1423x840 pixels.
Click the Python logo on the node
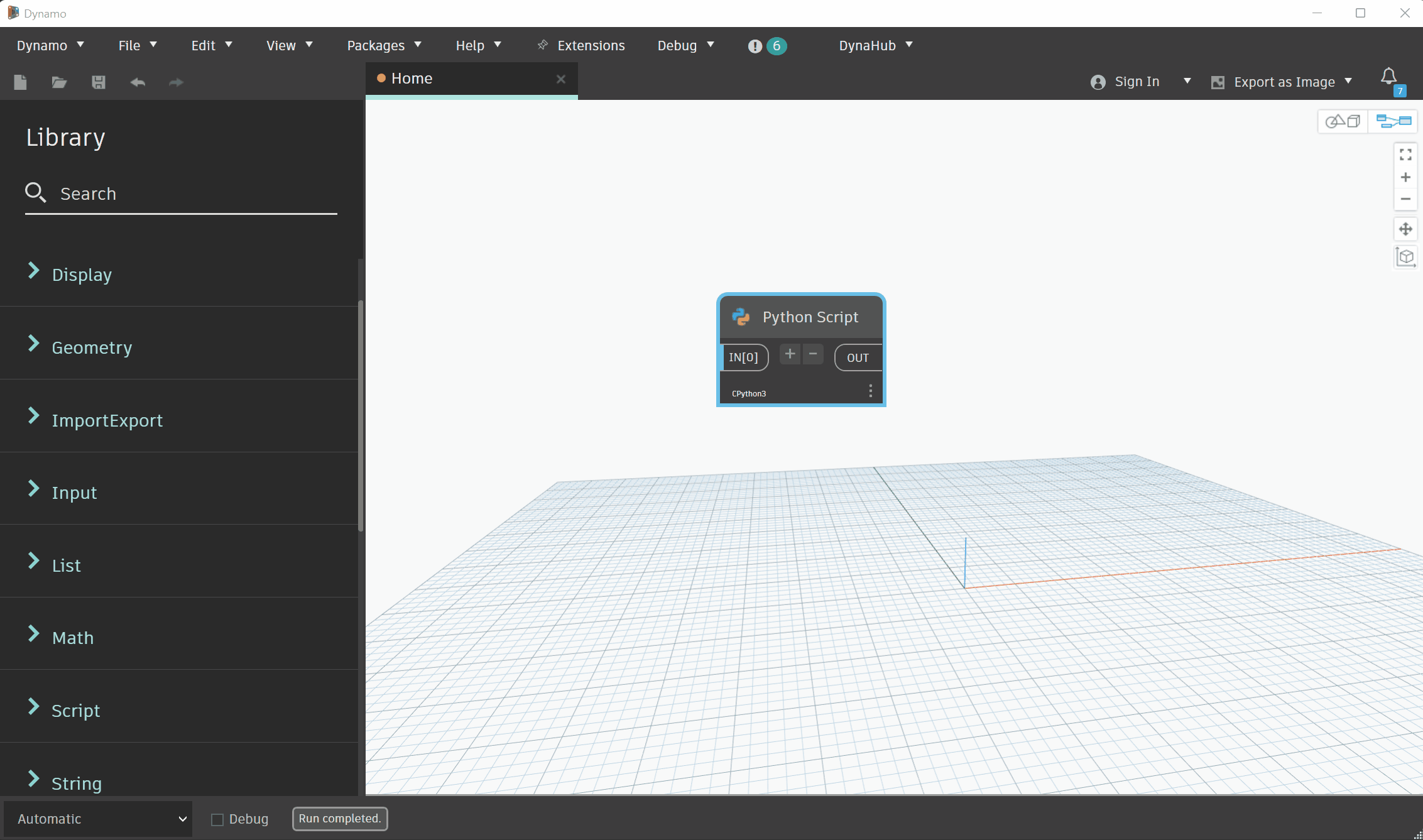pyautogui.click(x=741, y=317)
